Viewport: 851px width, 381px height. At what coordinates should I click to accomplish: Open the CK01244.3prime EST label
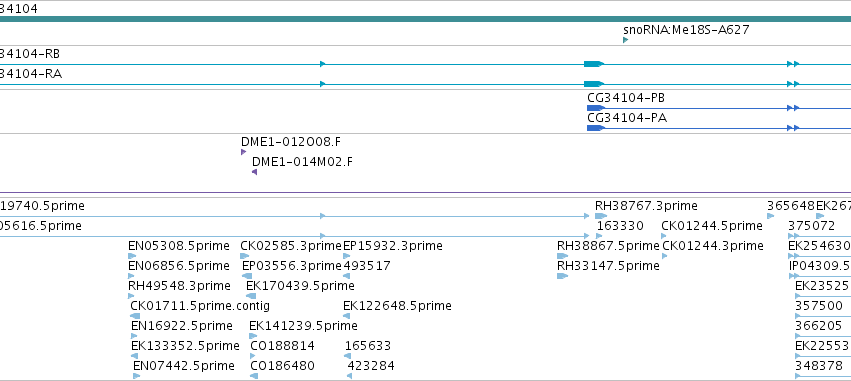(x=713, y=246)
